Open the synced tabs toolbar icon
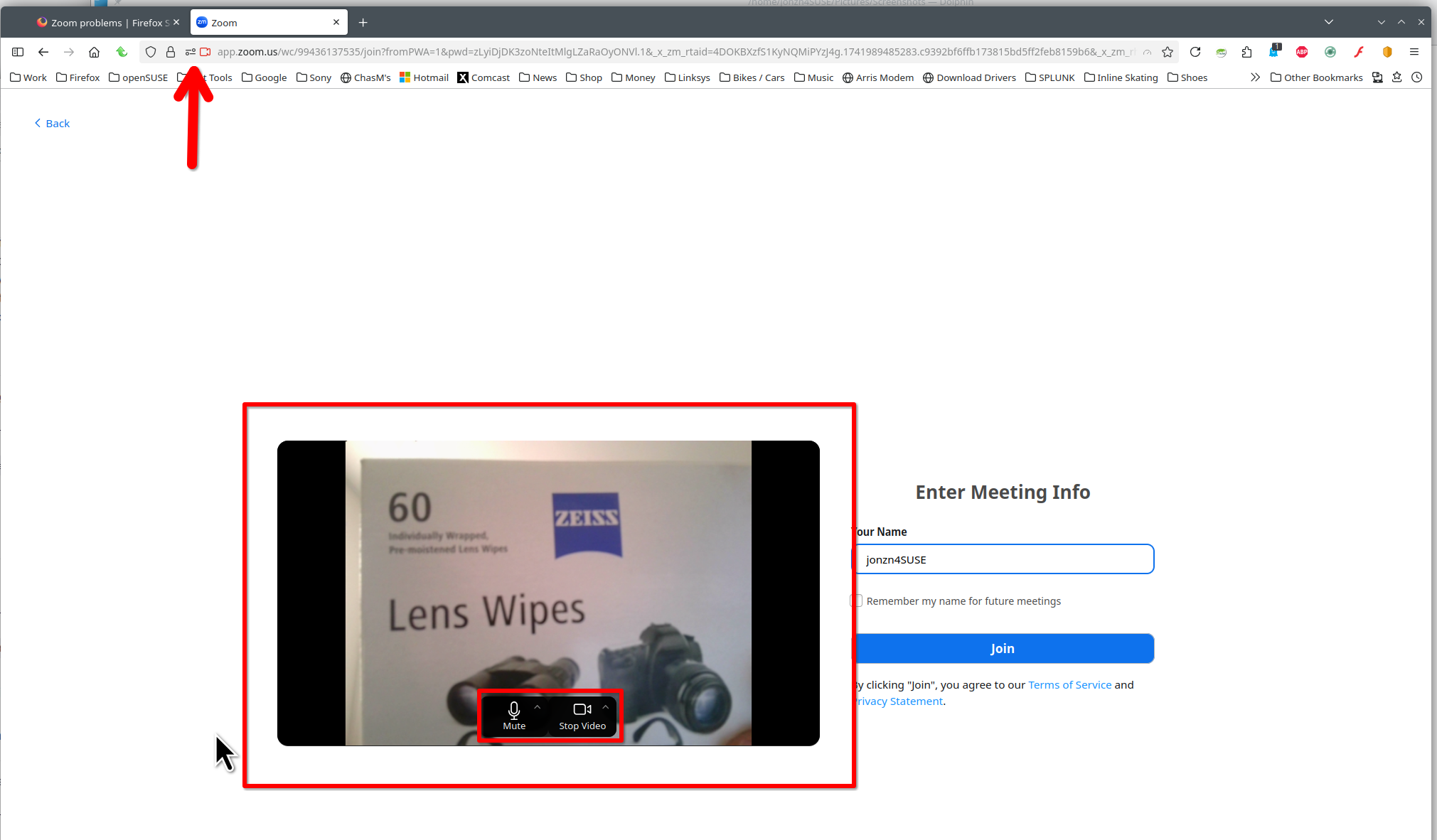1437x840 pixels. 1377,77
